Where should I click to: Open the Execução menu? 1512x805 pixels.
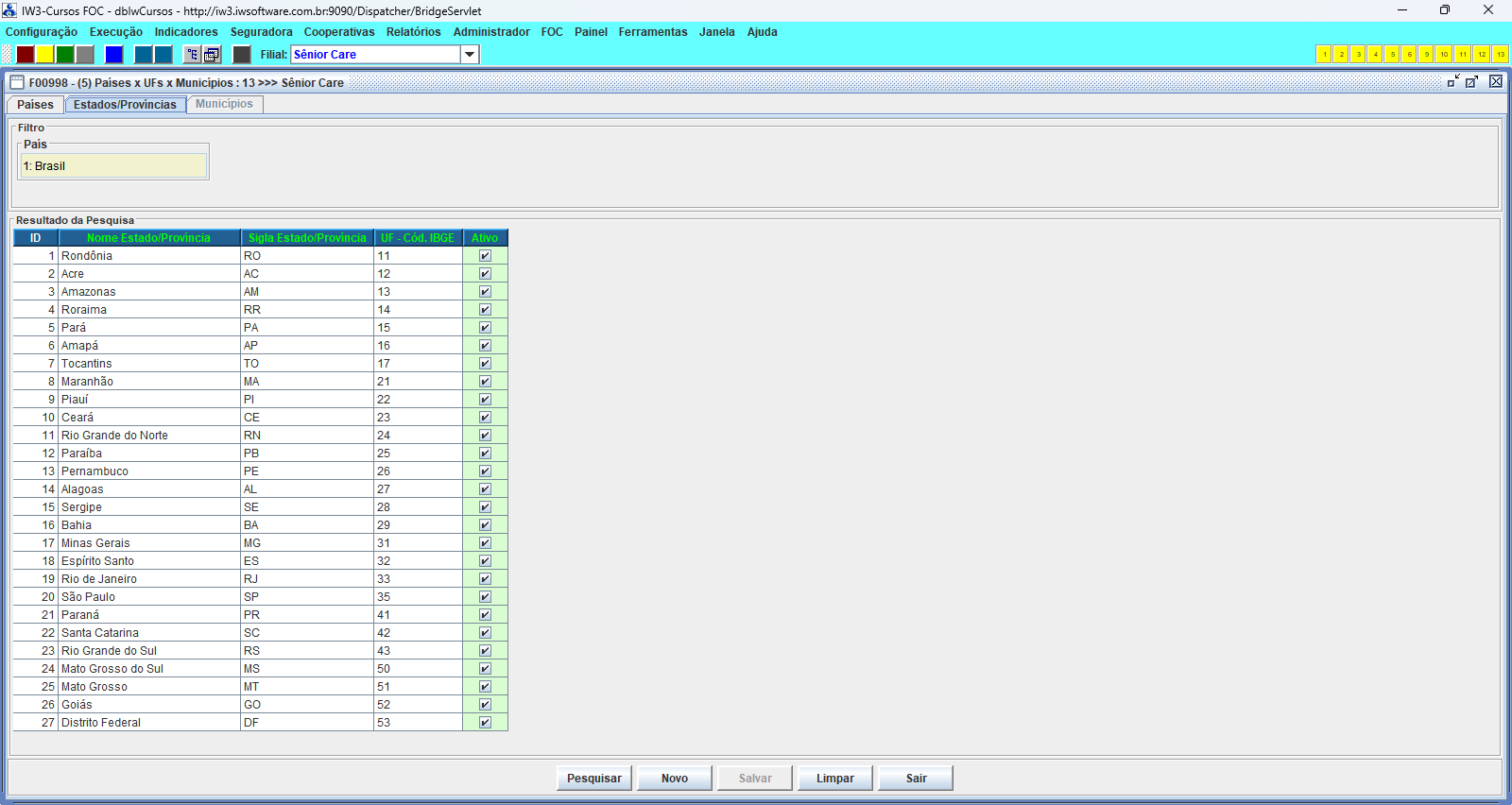[116, 32]
